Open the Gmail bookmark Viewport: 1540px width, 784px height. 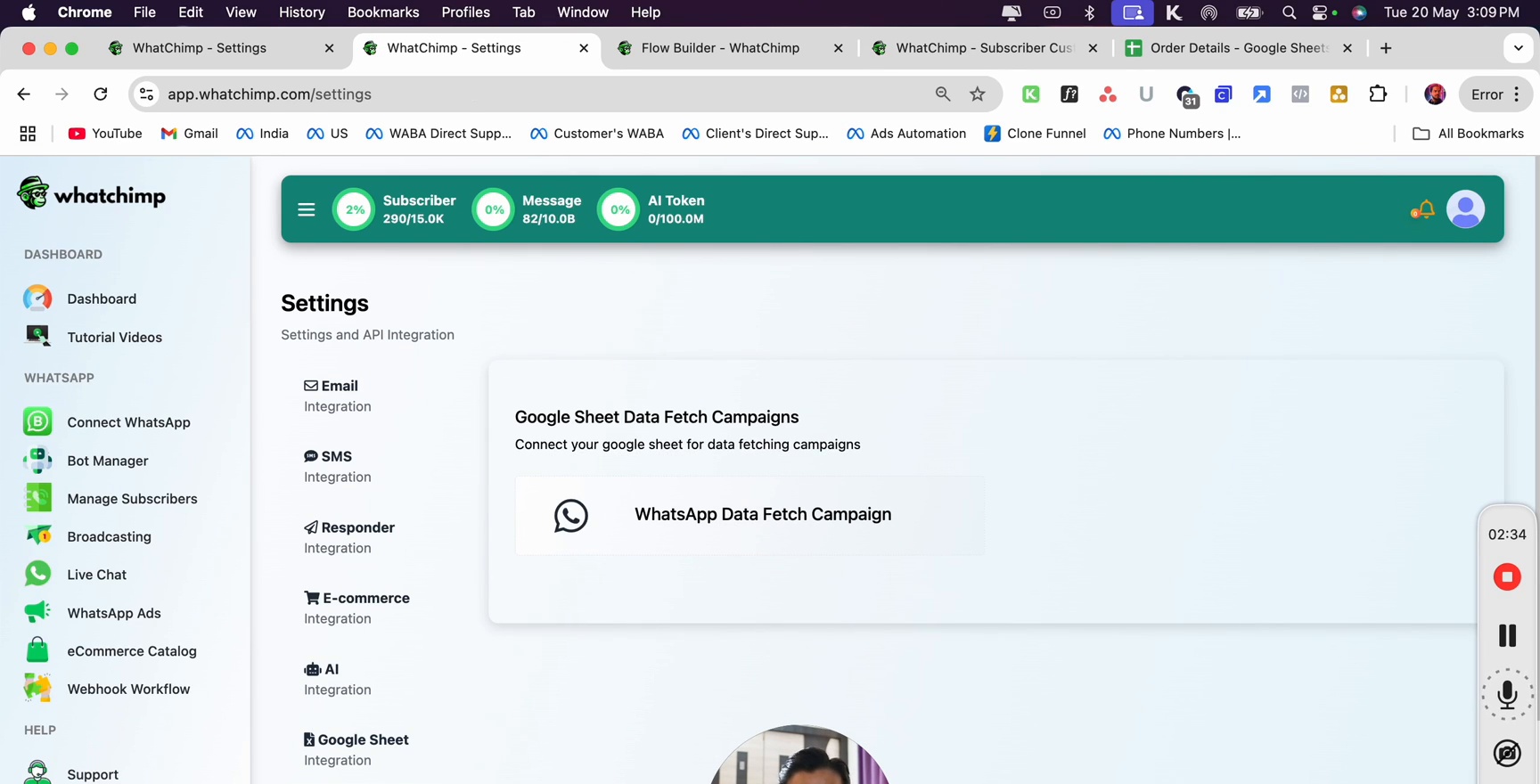189,134
